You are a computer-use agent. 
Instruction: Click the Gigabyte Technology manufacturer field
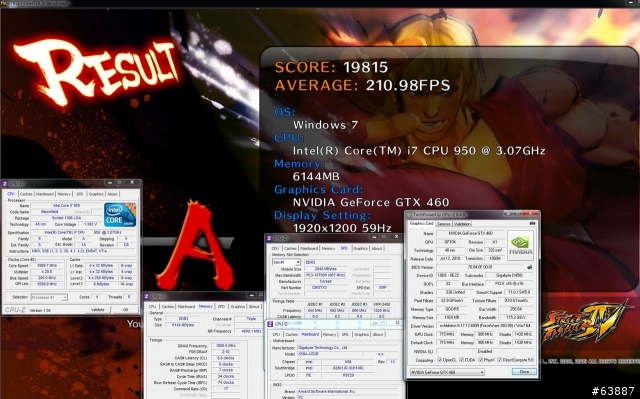[x=347, y=348]
